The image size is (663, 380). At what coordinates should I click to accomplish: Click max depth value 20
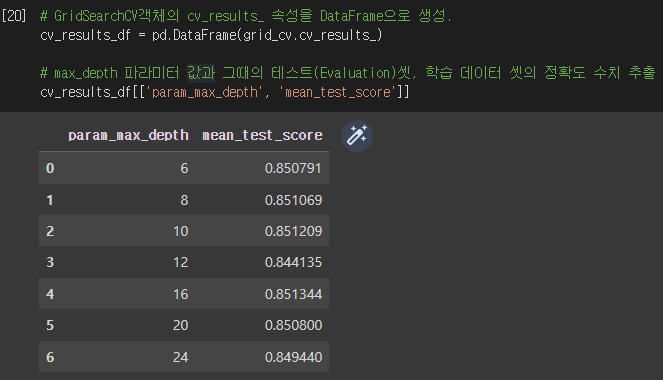click(181, 325)
